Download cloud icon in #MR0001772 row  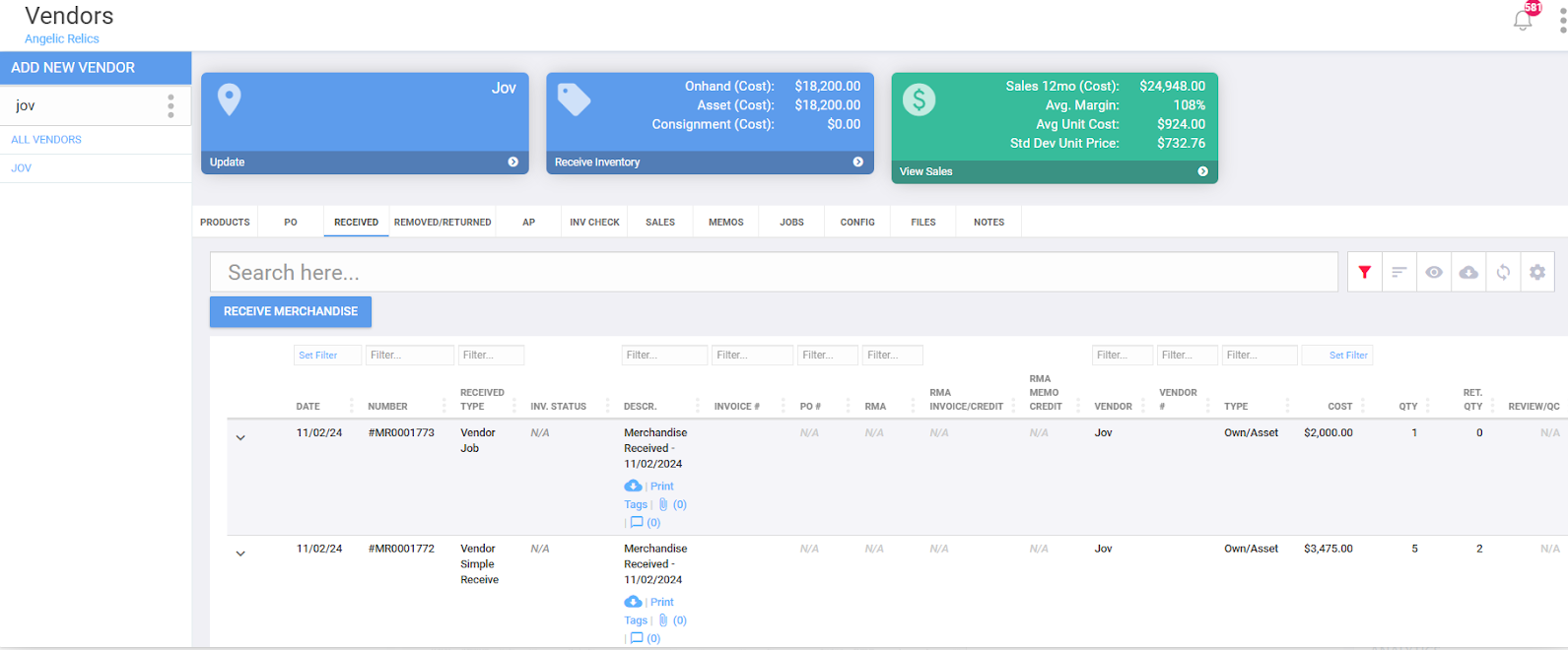(x=633, y=603)
